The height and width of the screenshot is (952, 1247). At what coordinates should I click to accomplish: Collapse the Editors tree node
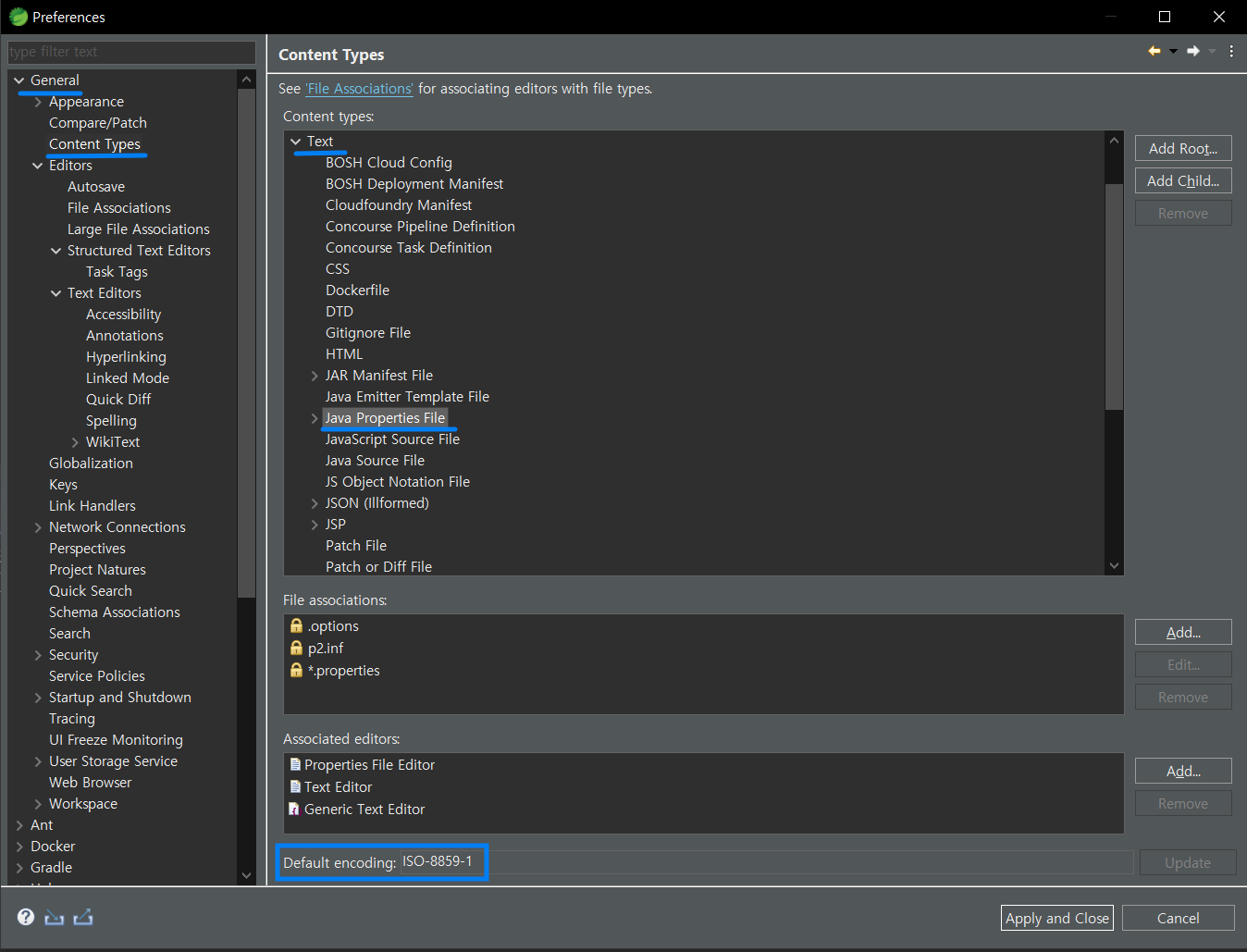38,166
